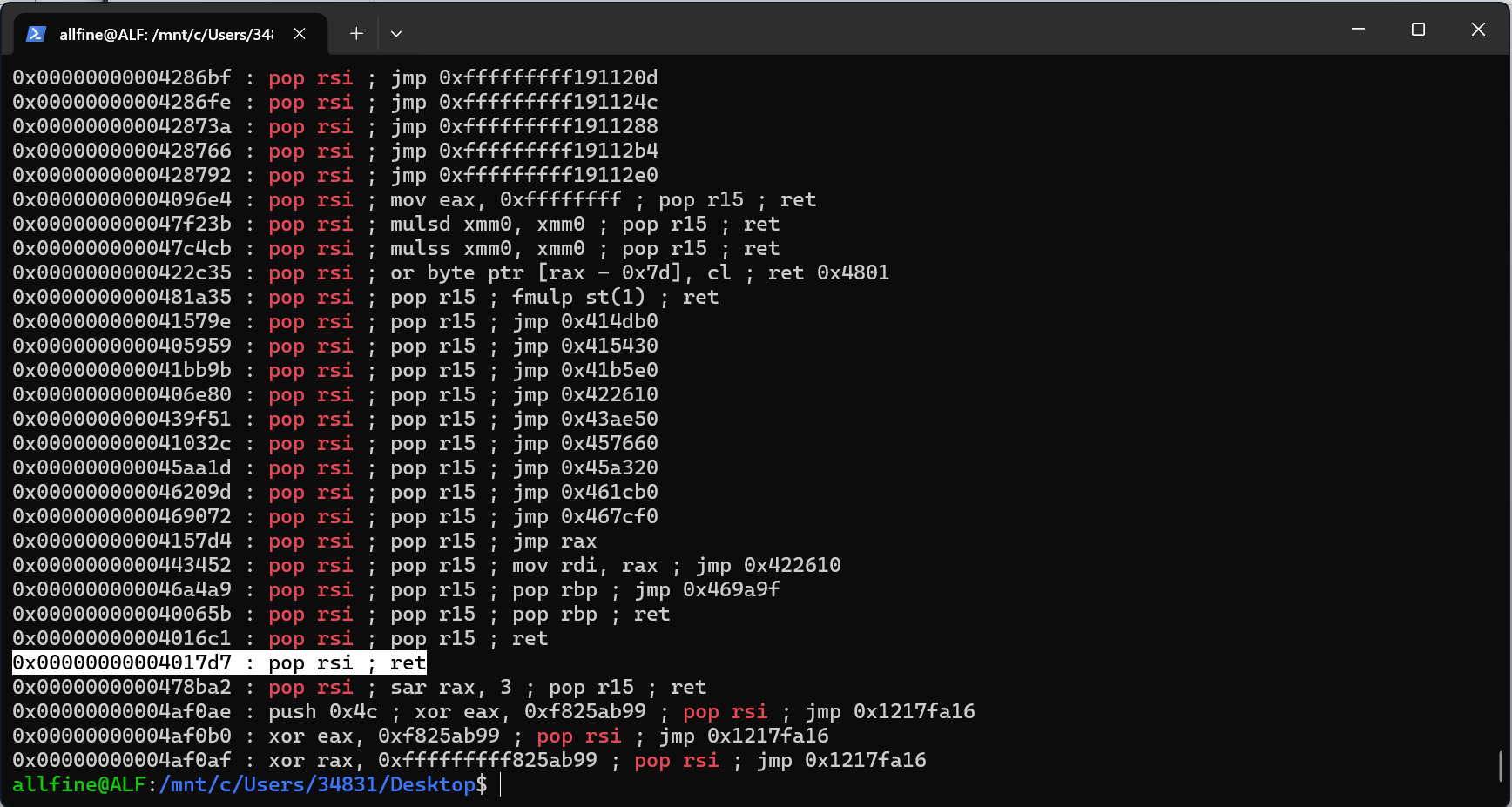Viewport: 1512px width, 807px height.
Task: Click the 'jmp rax' instruction
Action: [x=555, y=541]
